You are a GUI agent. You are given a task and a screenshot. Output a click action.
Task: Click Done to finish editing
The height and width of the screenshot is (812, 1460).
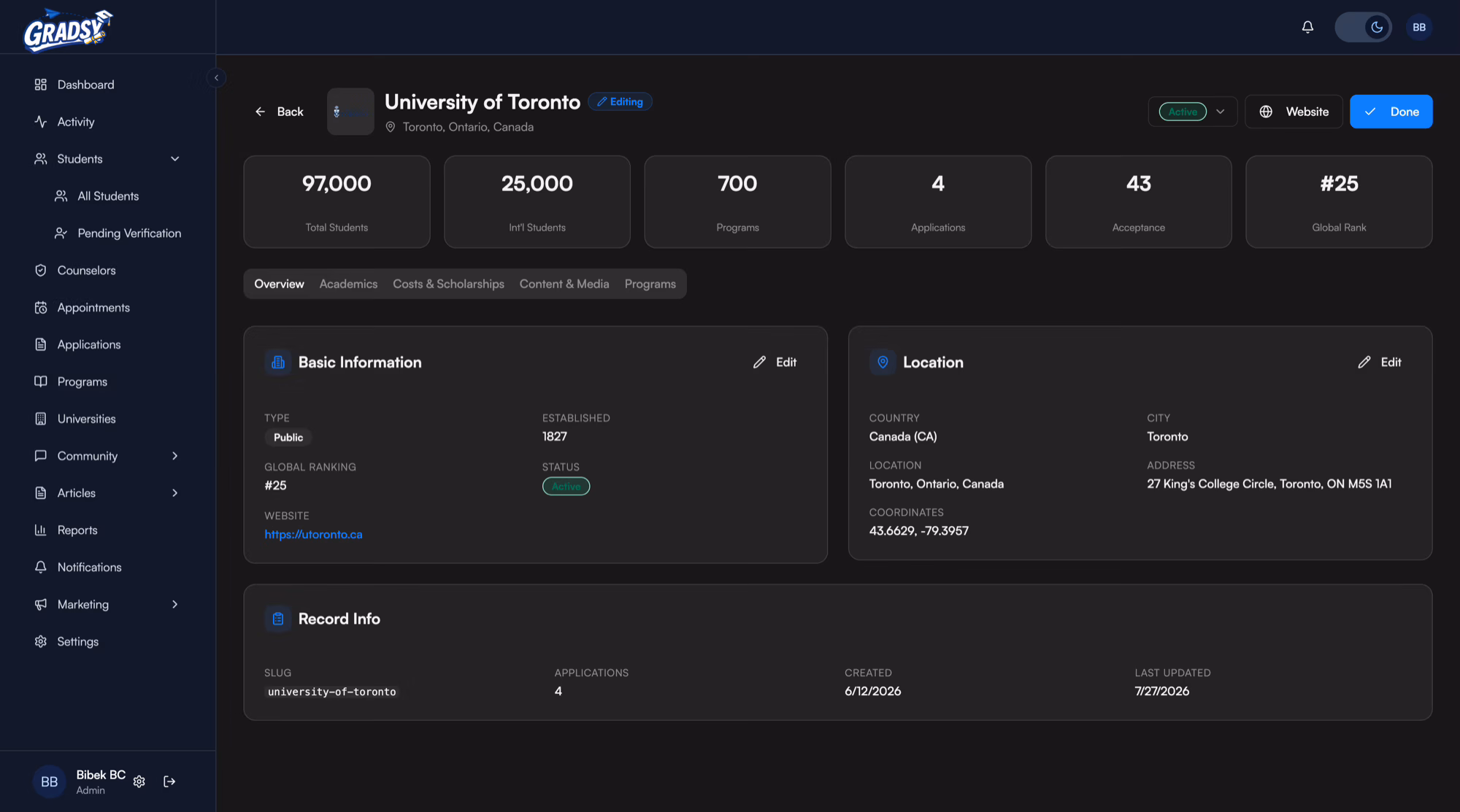pyautogui.click(x=1391, y=112)
